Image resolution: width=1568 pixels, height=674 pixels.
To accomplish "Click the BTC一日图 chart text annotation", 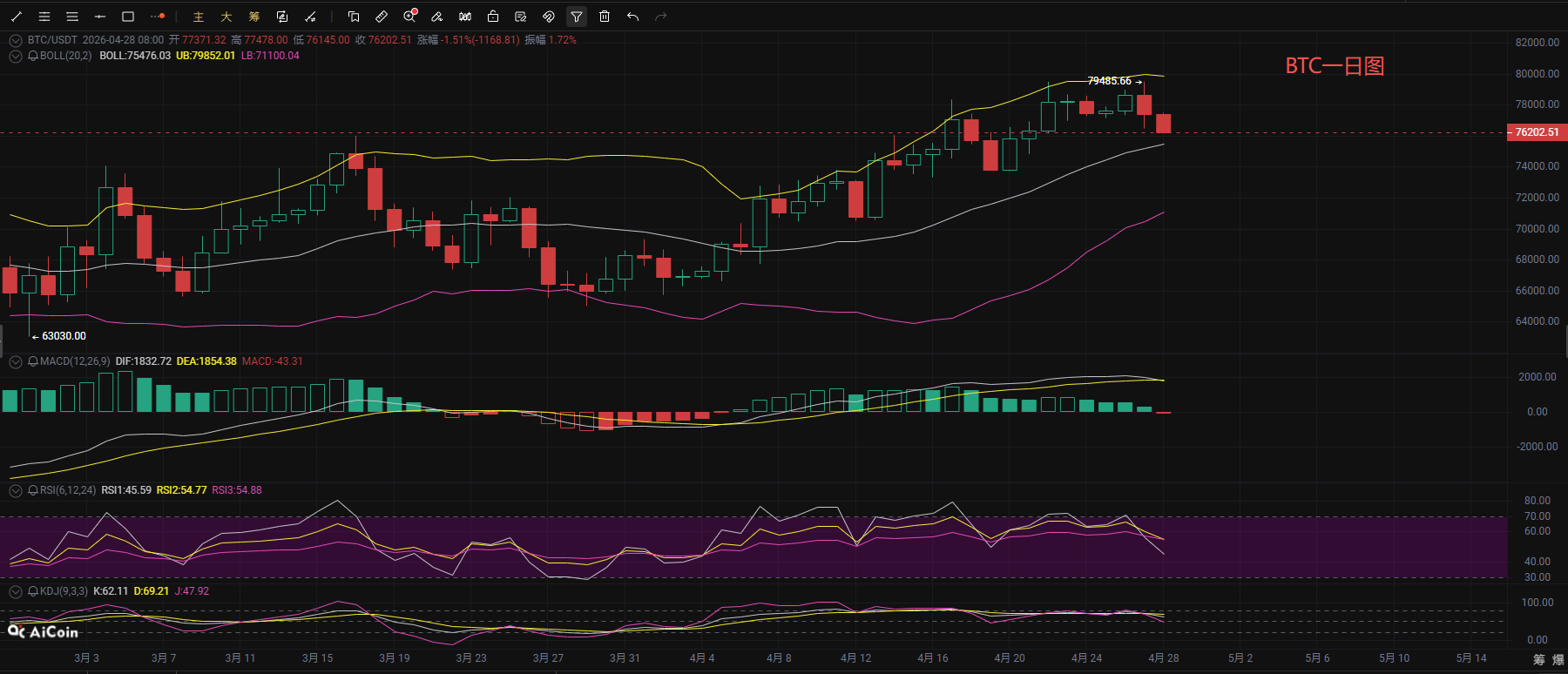I will coord(1335,66).
